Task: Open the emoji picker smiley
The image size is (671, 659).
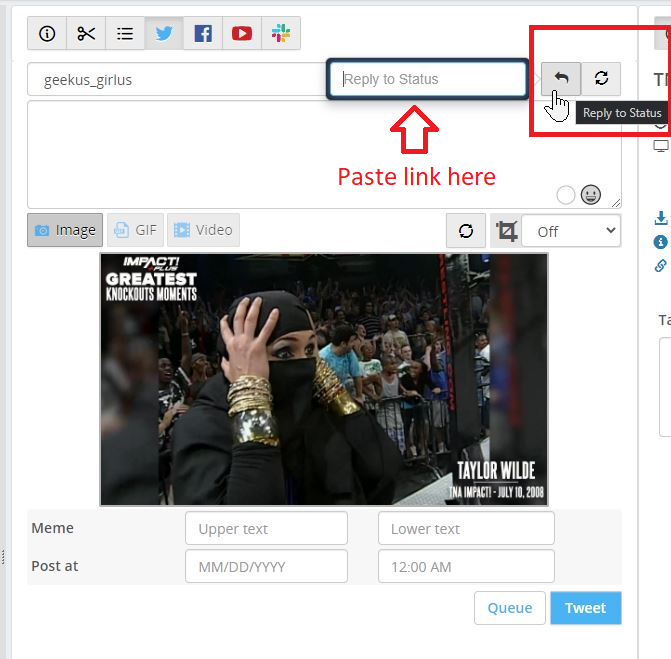Action: click(591, 195)
